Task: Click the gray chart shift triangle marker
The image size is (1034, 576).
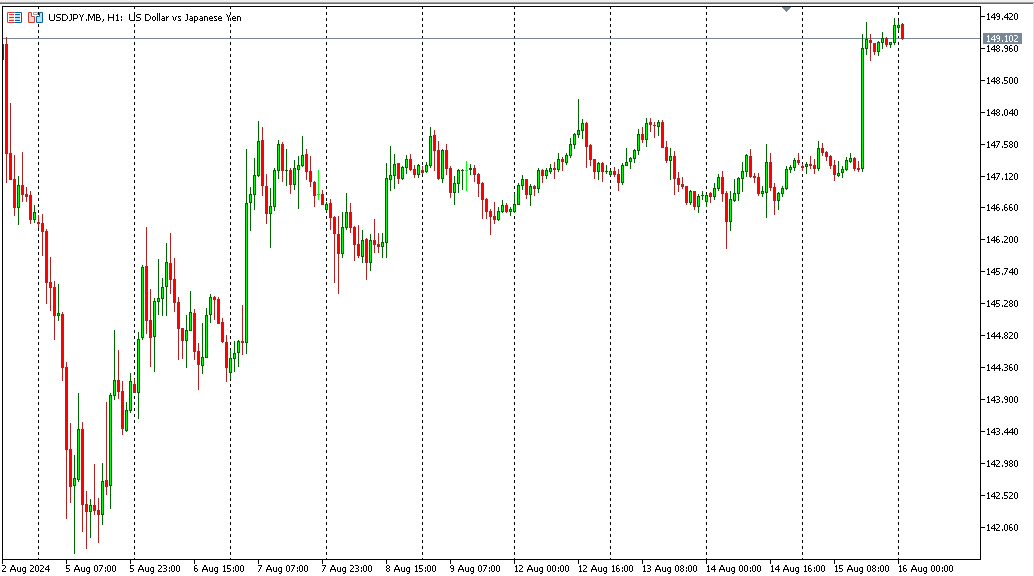Action: pyautogui.click(x=786, y=9)
